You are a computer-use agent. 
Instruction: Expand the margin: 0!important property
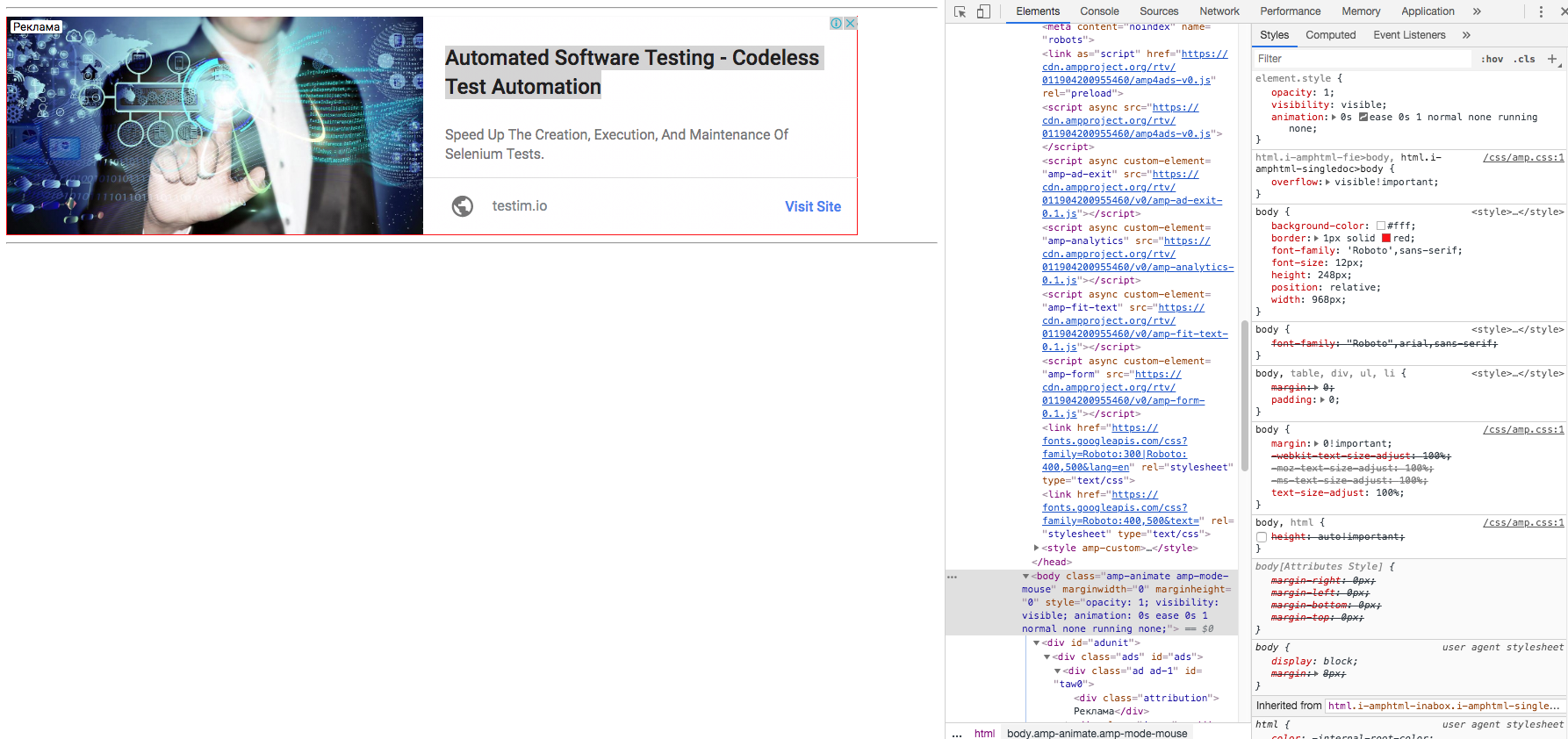[1317, 443]
